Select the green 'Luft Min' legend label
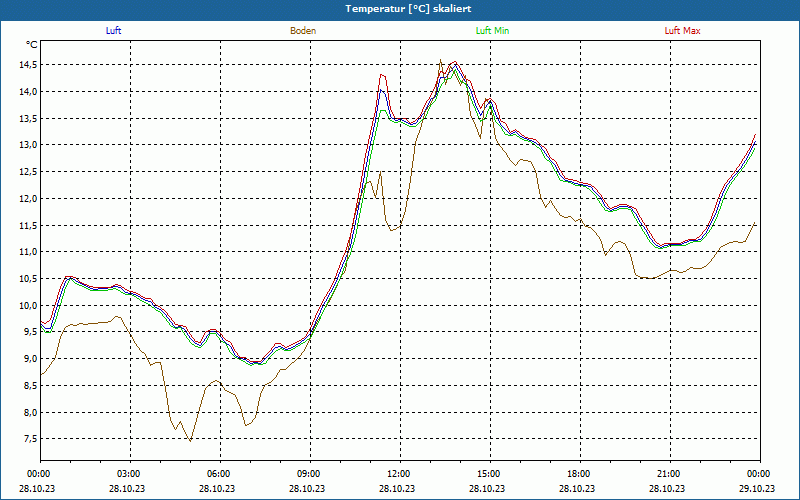800x500 pixels. point(492,31)
